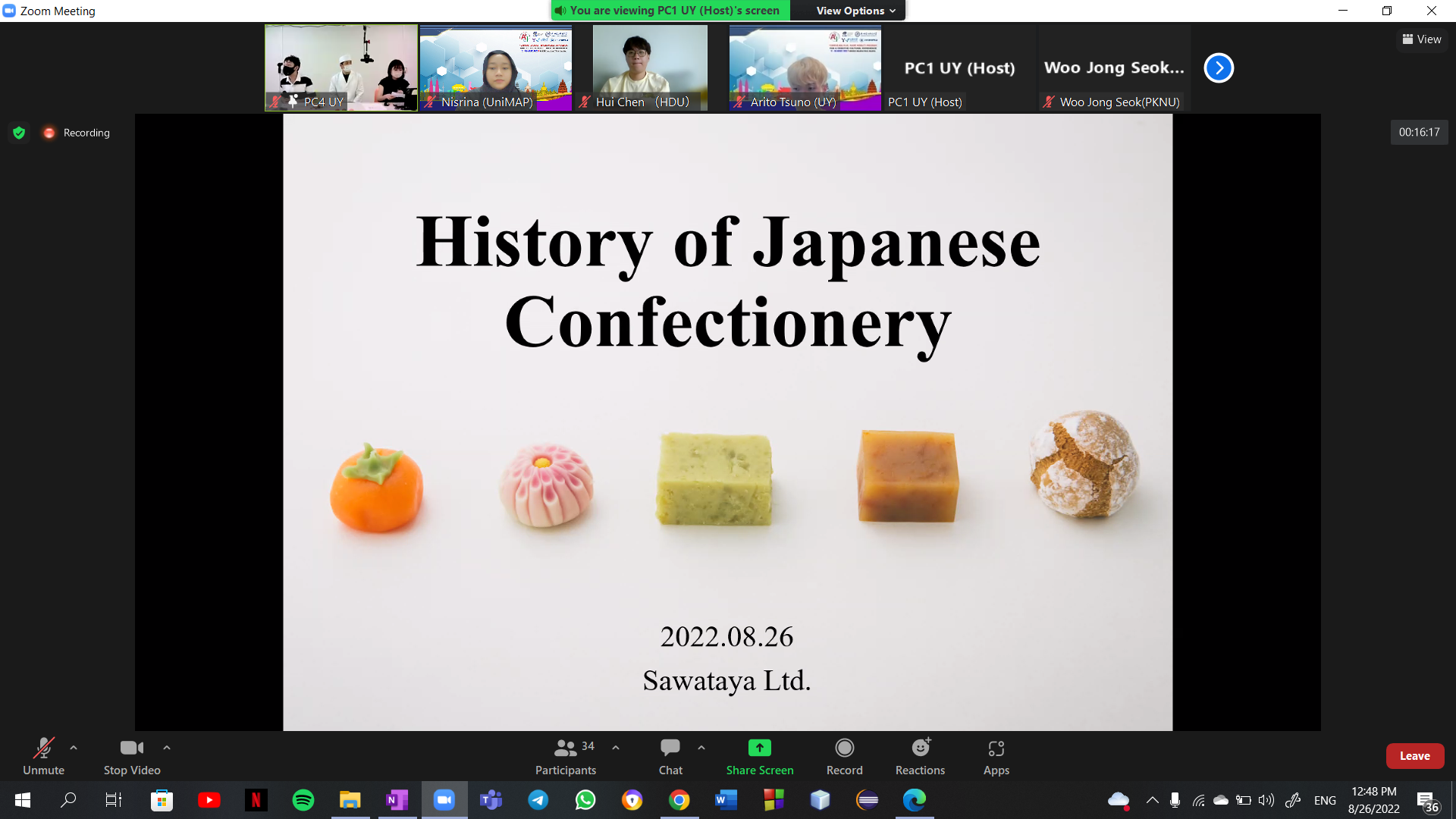Select Hui Chen (HDU) video thumbnail
The height and width of the screenshot is (819, 1456).
pos(650,68)
